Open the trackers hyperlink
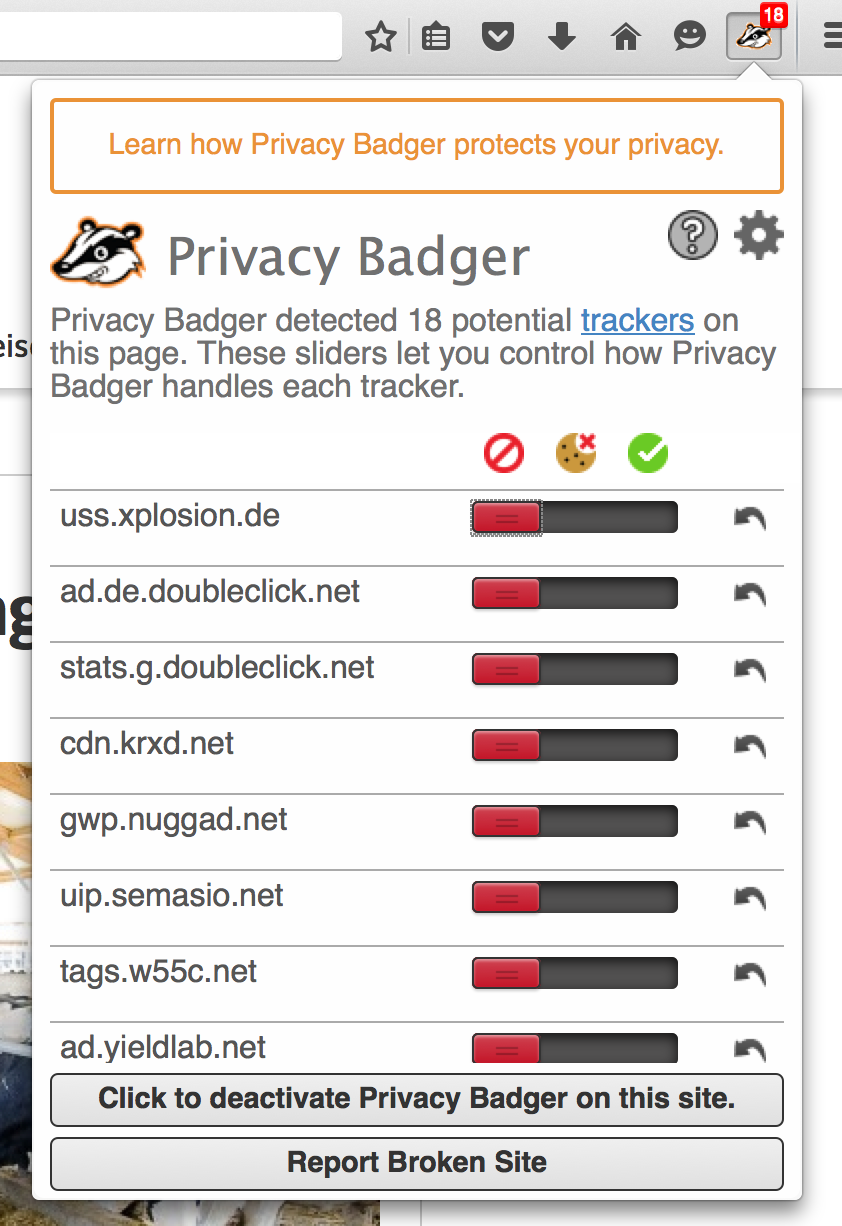 coord(637,320)
